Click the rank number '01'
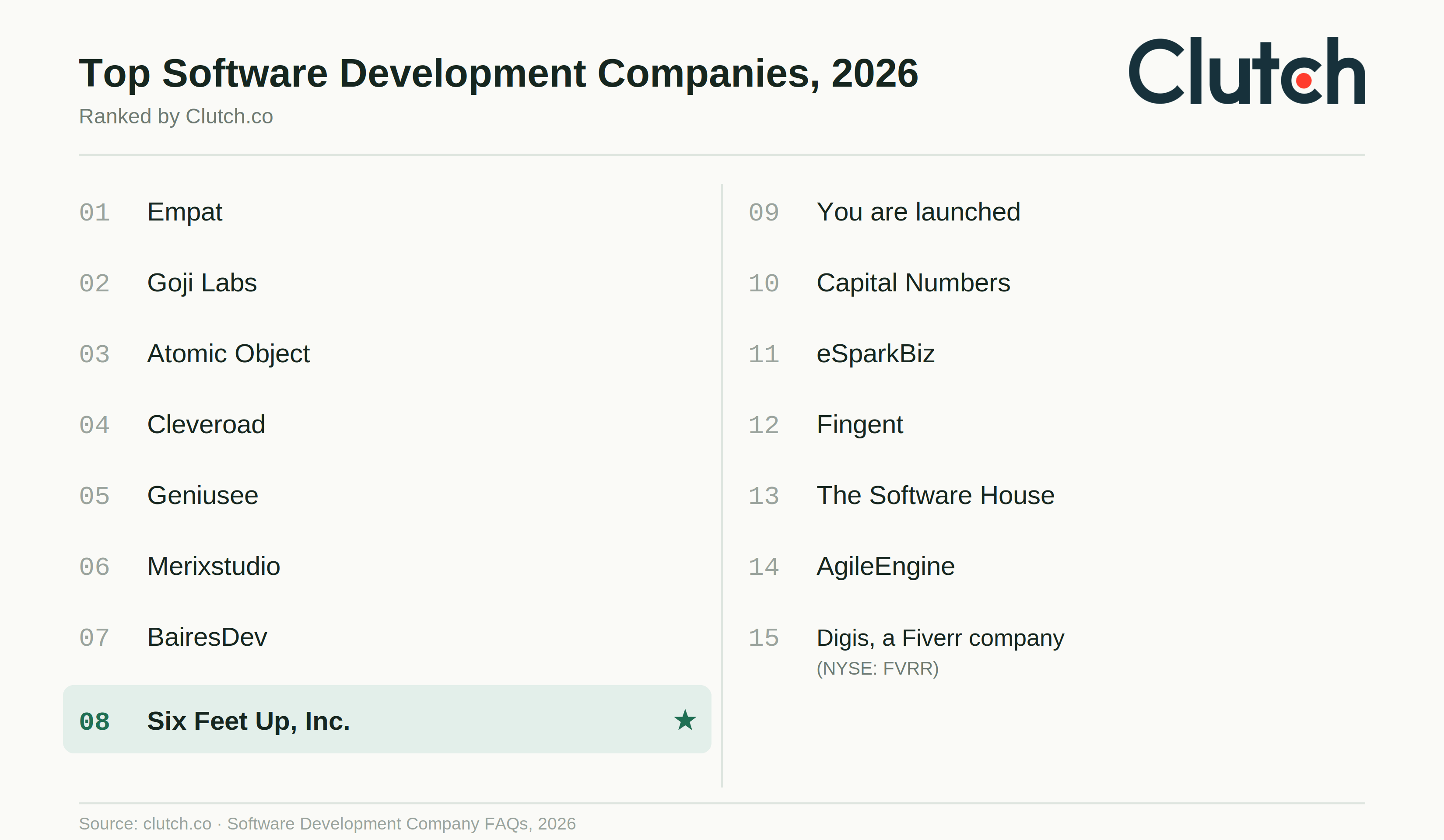 [x=95, y=213]
